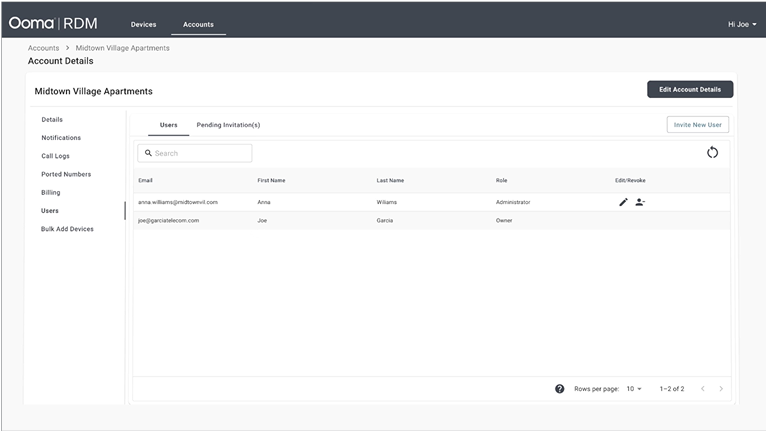Viewport: 766px width, 431px height.
Task: Open the Devices menu in top navigation
Action: [x=143, y=24]
